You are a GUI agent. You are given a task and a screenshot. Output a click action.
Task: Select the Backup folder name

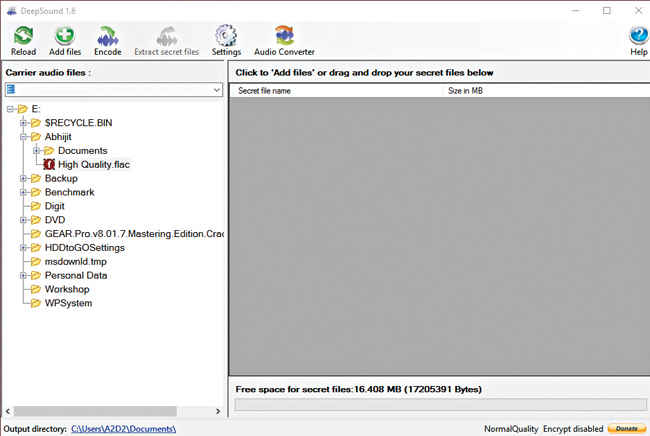[x=61, y=178]
